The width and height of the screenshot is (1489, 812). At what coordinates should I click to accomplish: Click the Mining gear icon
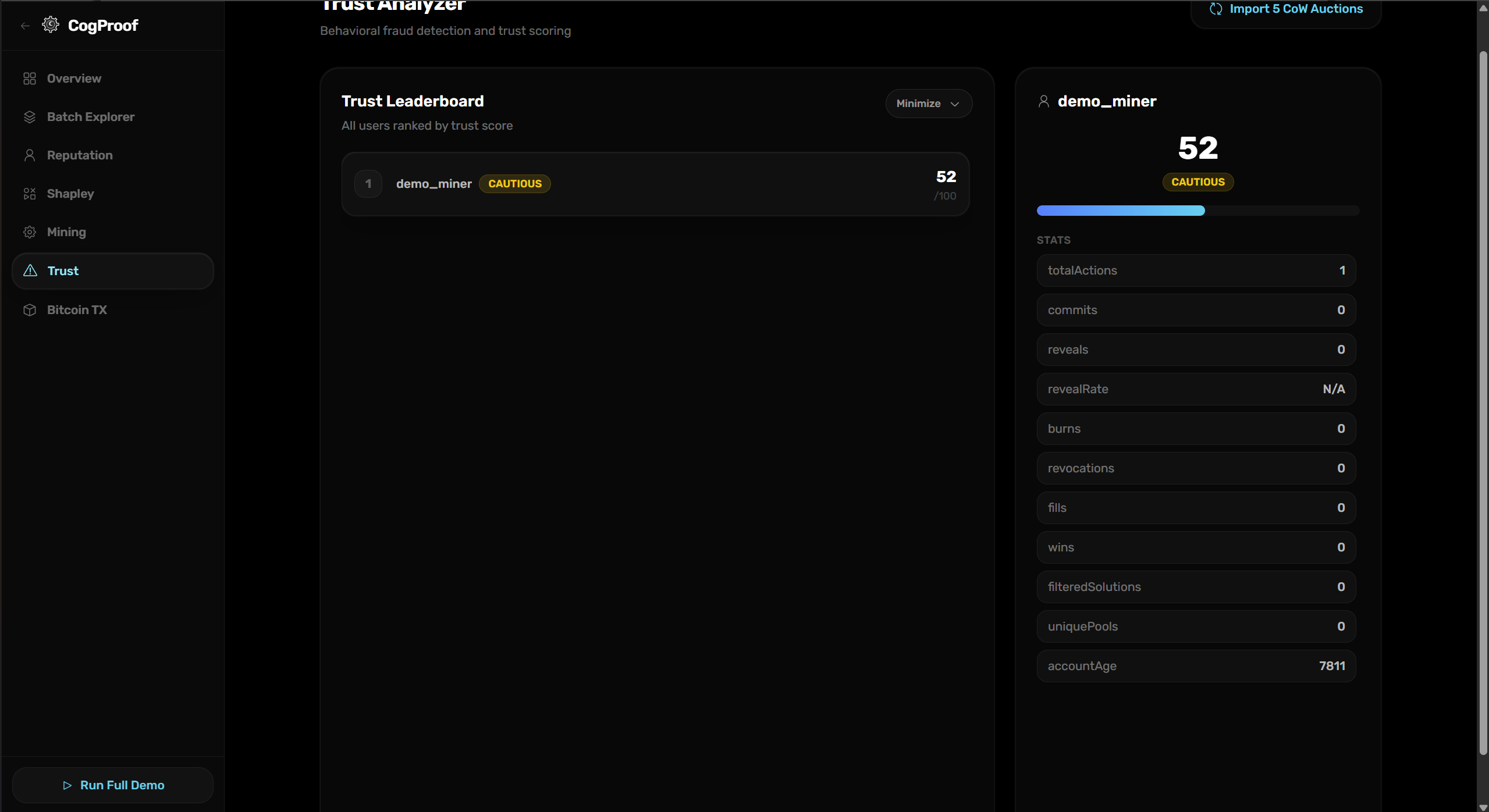(x=30, y=232)
